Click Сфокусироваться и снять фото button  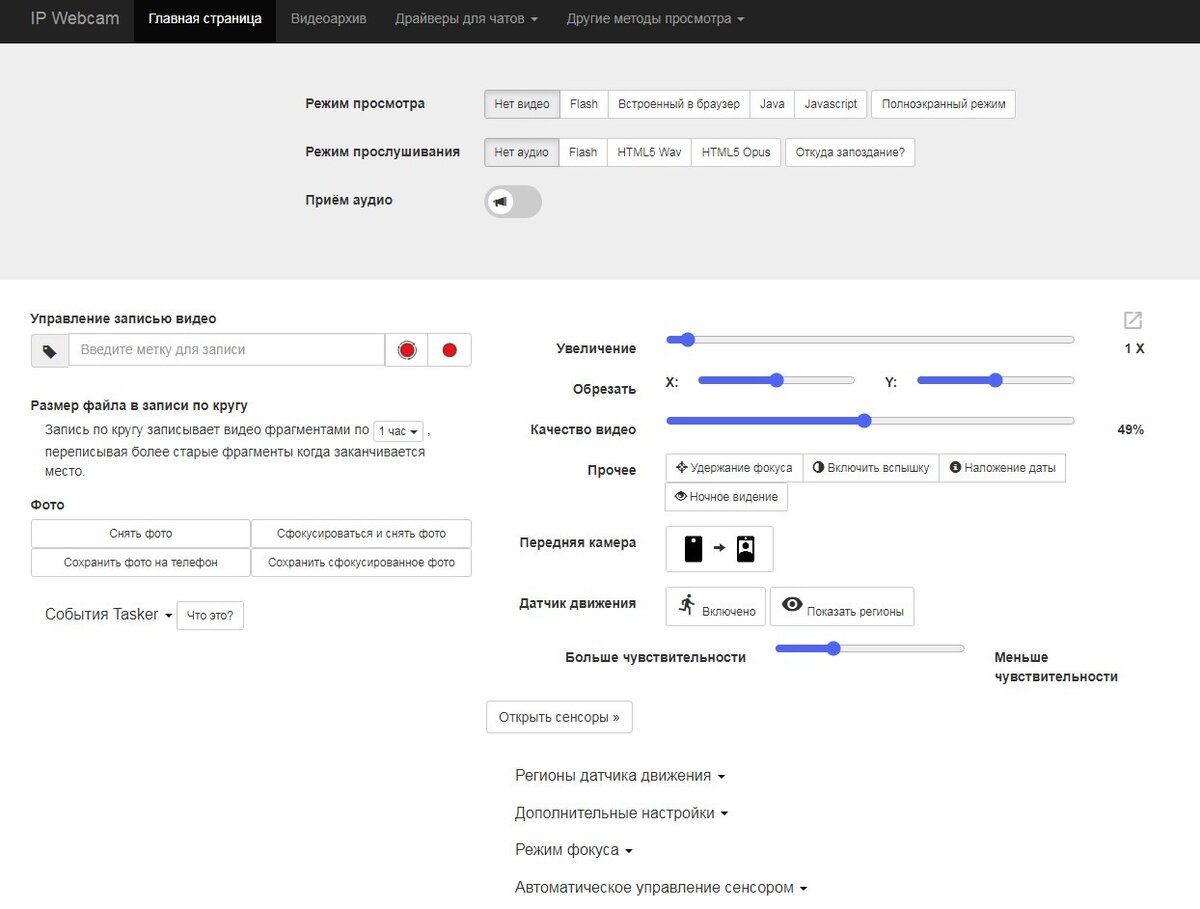[361, 534]
